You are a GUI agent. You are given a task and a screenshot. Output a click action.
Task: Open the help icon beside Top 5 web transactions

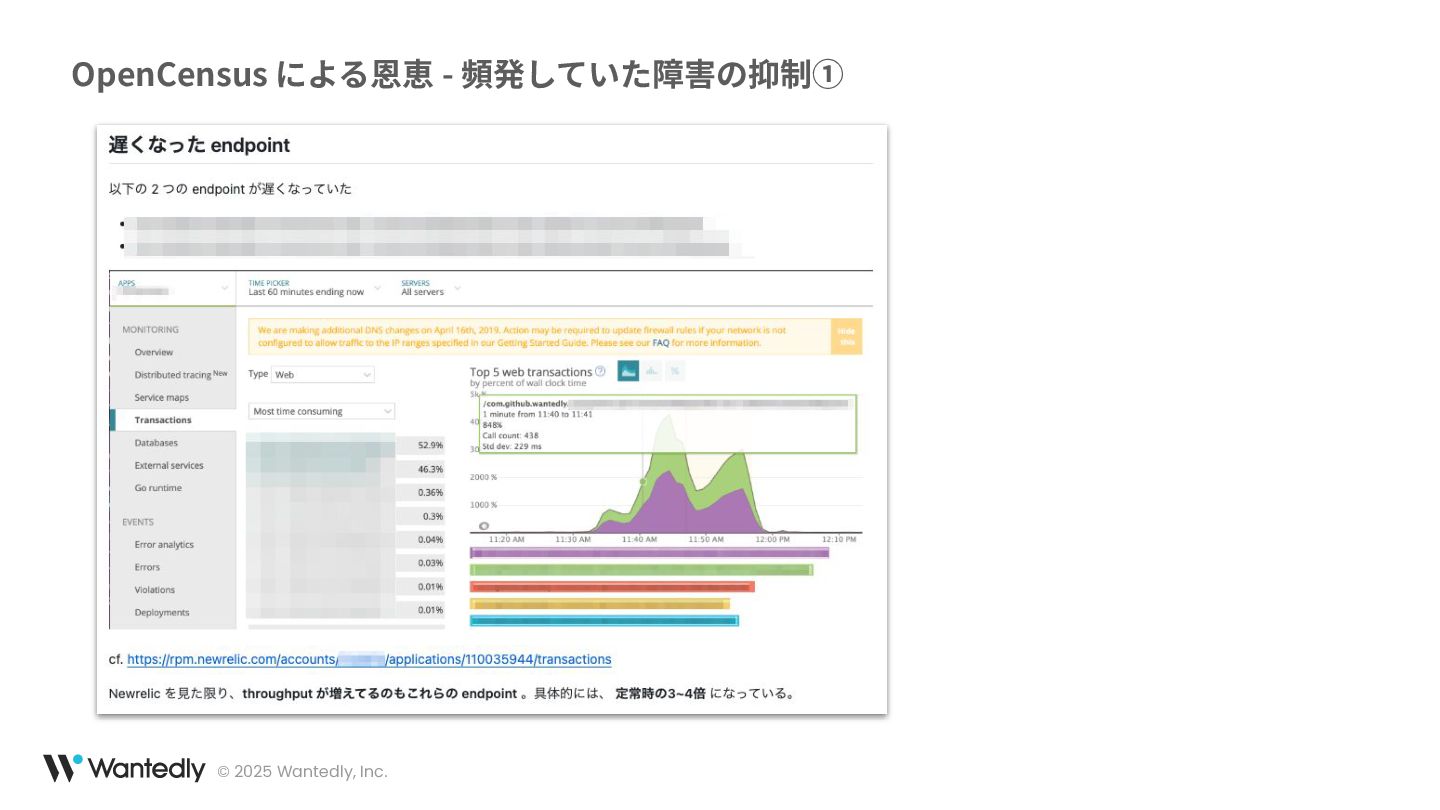pyautogui.click(x=600, y=371)
